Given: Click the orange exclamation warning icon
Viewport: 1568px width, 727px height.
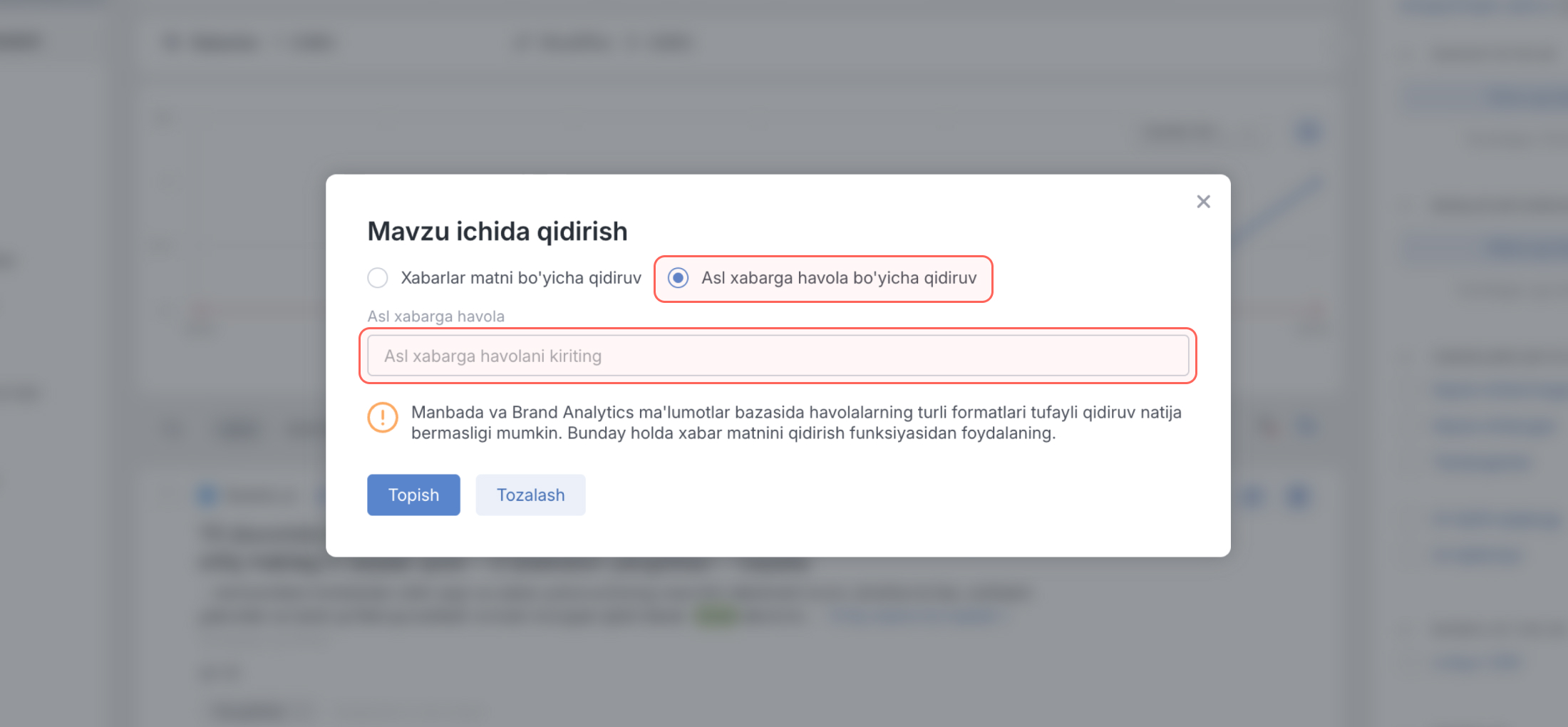Looking at the screenshot, I should pos(383,418).
